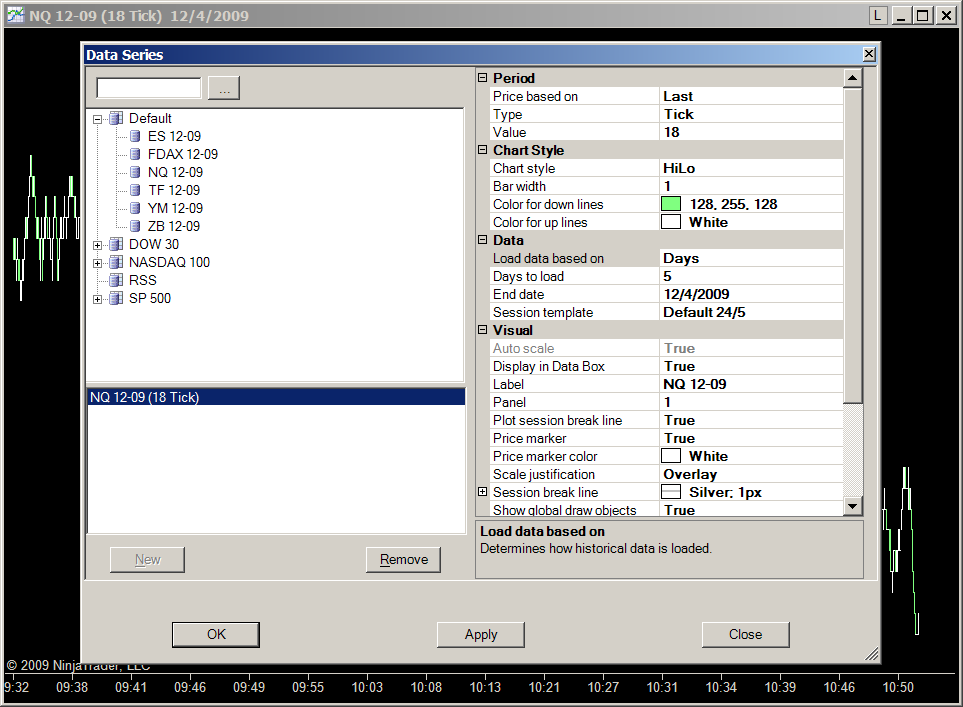The width and height of the screenshot is (963, 707).
Task: Click the Session template value Default 24/5
Action: [751, 312]
